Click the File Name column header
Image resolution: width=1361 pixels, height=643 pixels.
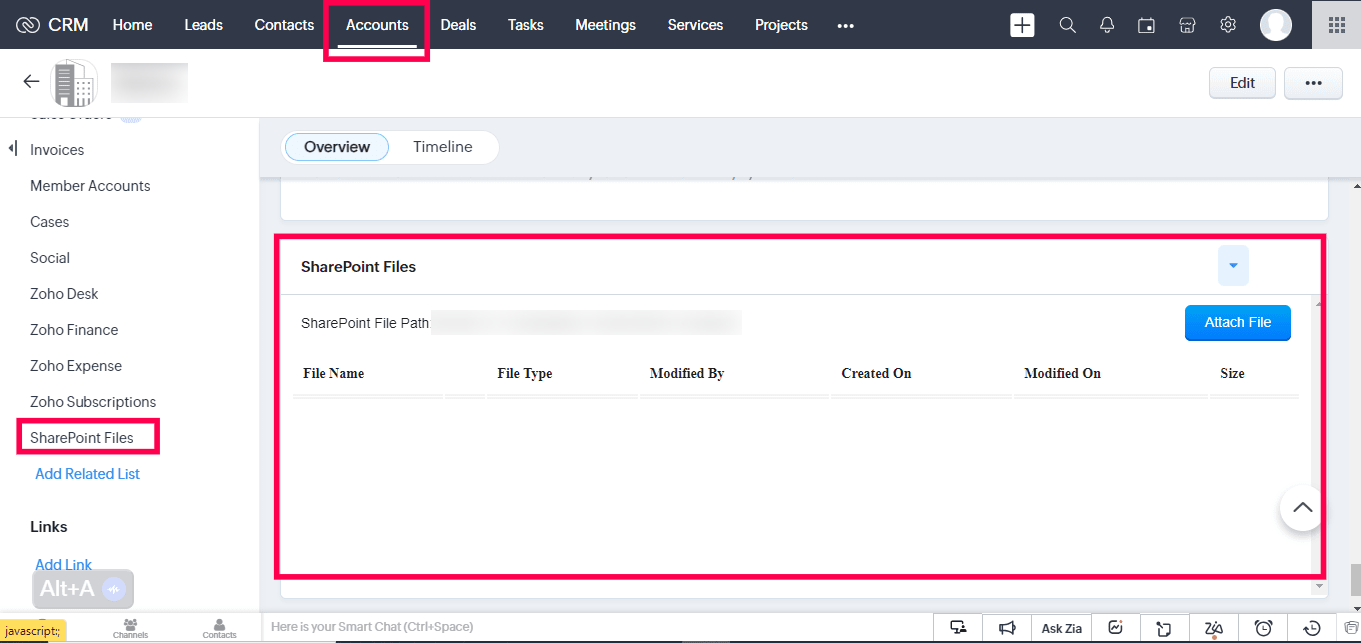tap(334, 373)
